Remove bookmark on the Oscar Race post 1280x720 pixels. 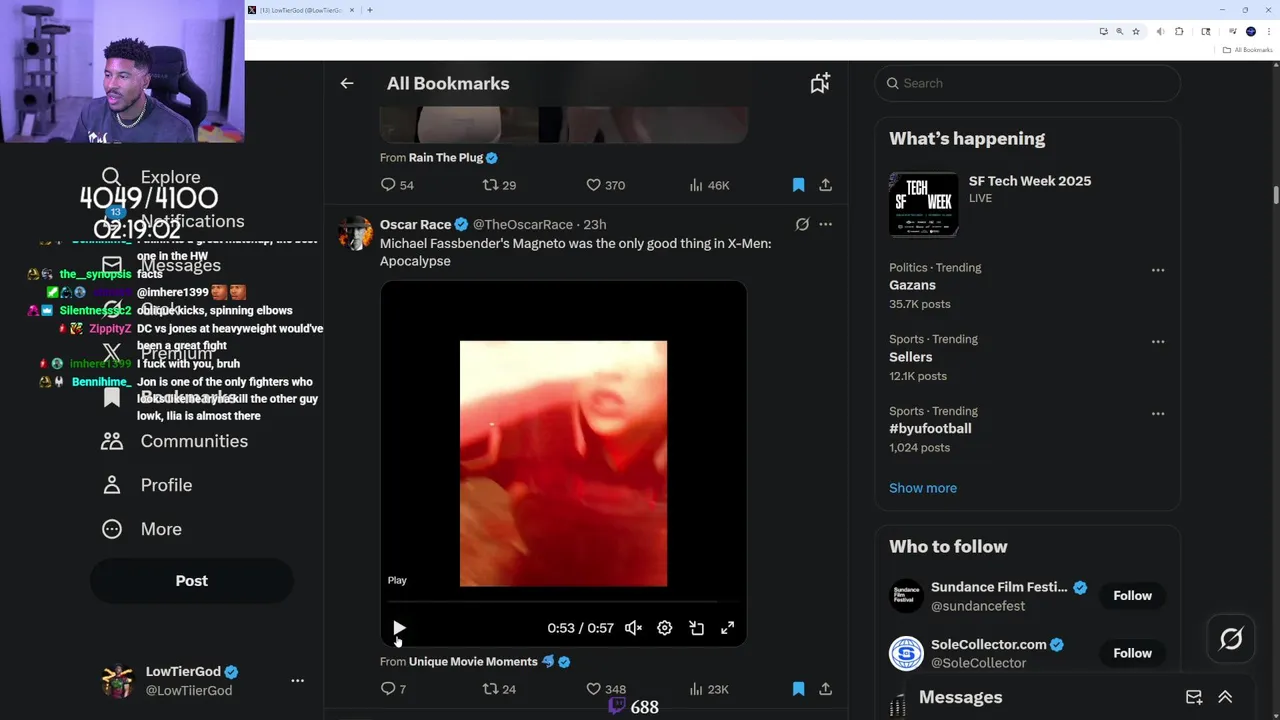point(798,689)
